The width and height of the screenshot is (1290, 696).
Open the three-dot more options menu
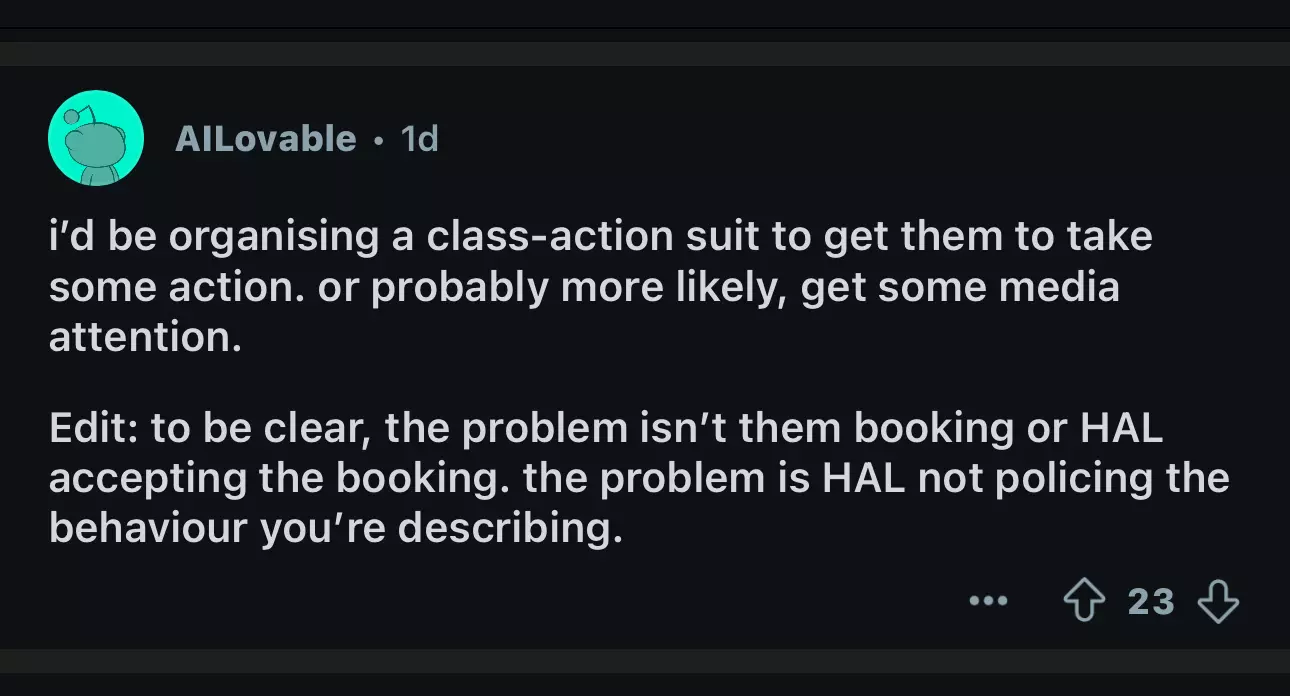[x=988, y=602]
